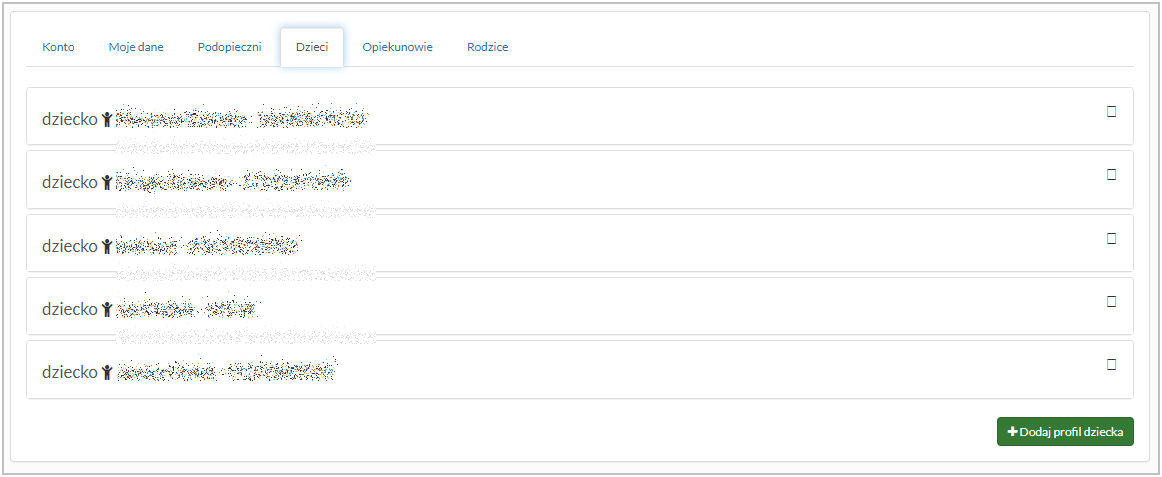The height and width of the screenshot is (477, 1162).
Task: Switch to the Rodzice tab
Action: pyautogui.click(x=487, y=47)
